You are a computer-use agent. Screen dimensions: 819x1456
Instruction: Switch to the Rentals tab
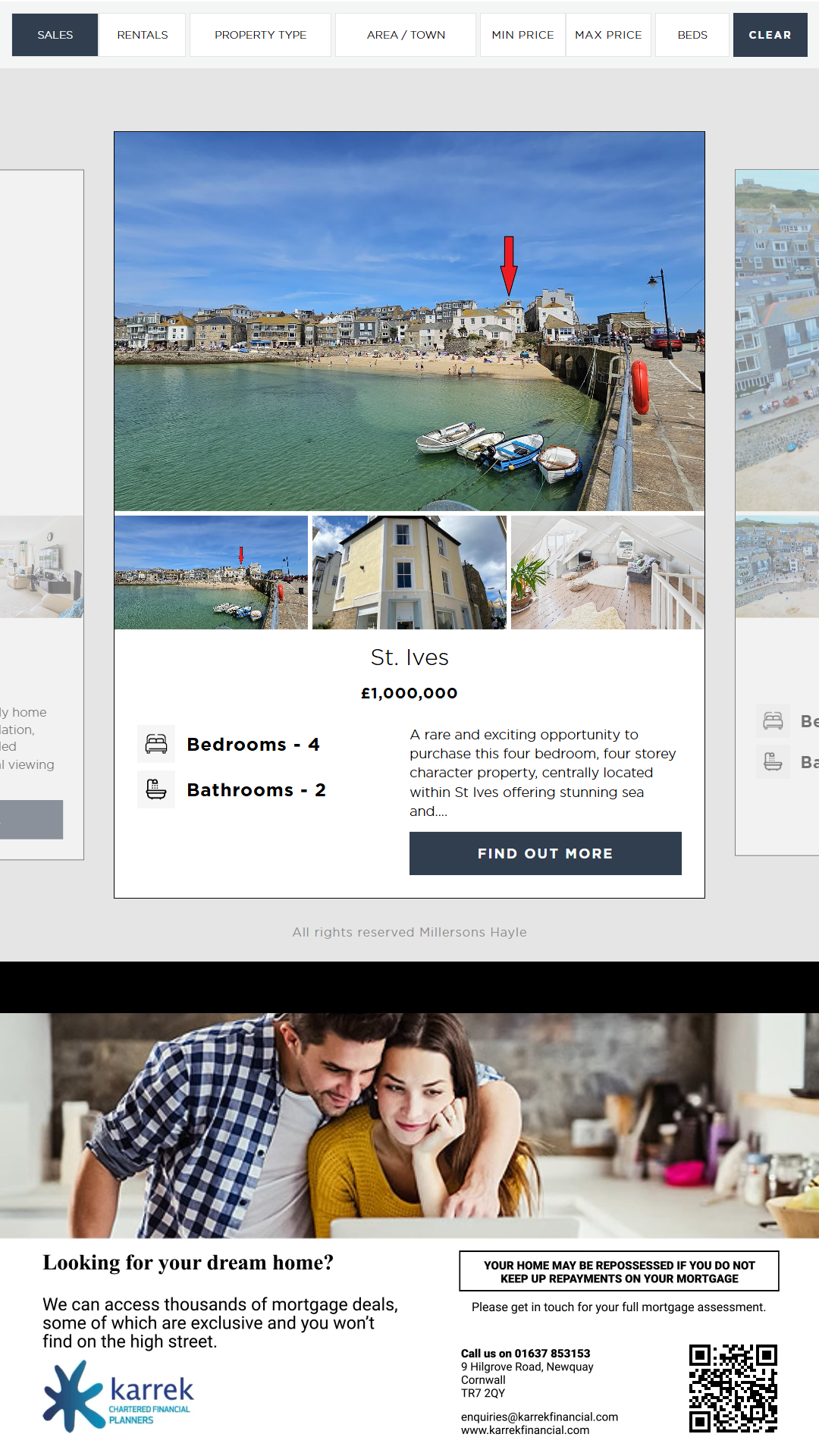pos(143,35)
